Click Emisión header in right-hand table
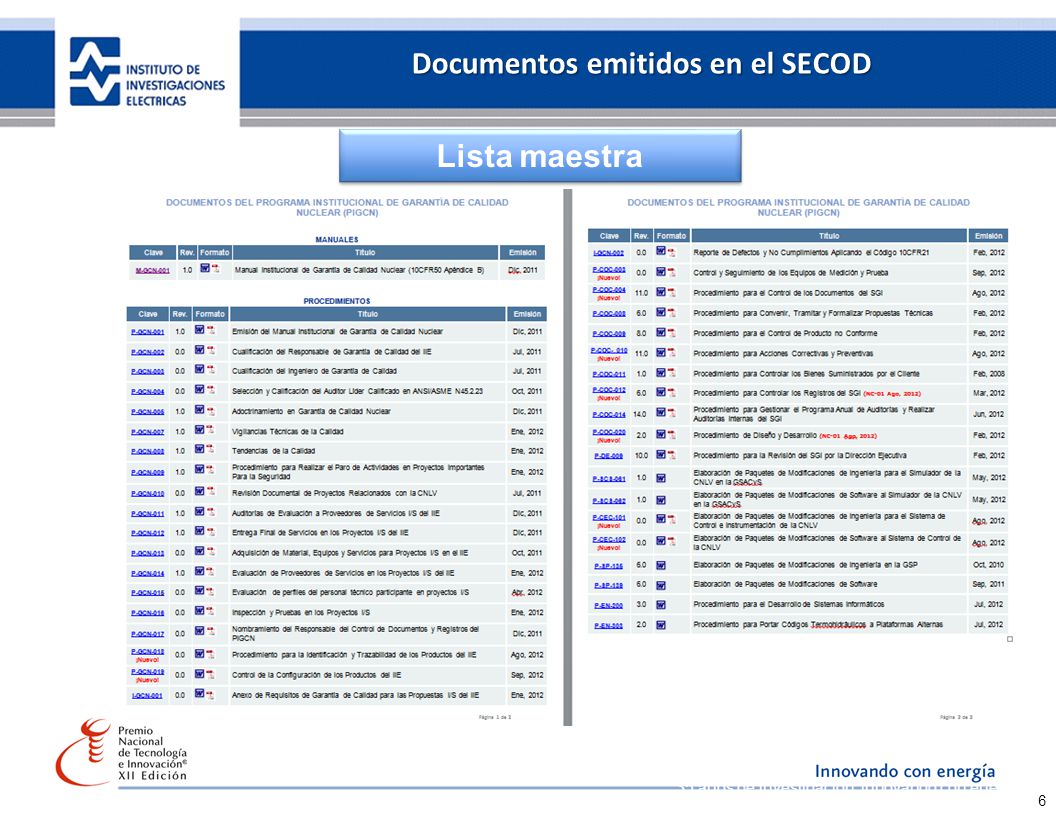Viewport: 1056px width, 816px height. [x=988, y=236]
